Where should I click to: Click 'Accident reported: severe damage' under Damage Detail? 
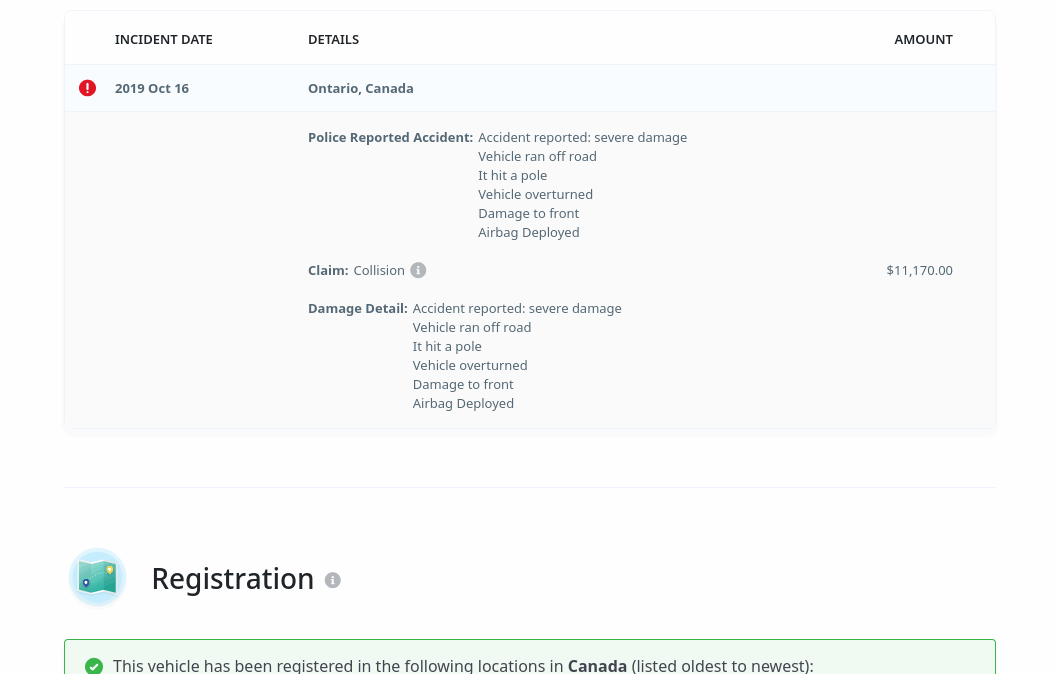pos(517,309)
